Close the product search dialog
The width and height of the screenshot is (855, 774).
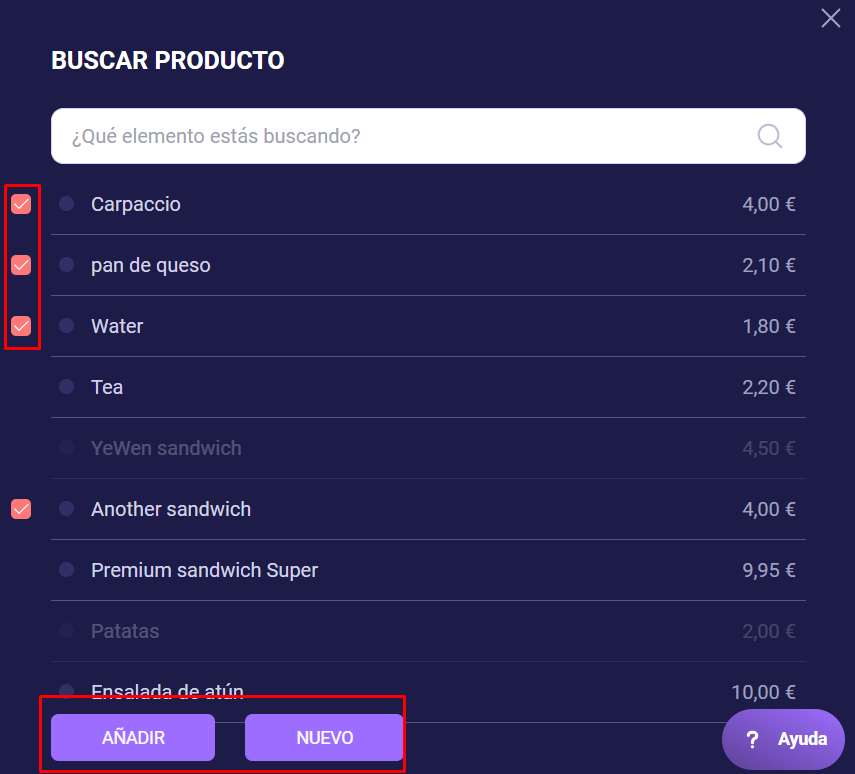click(830, 18)
